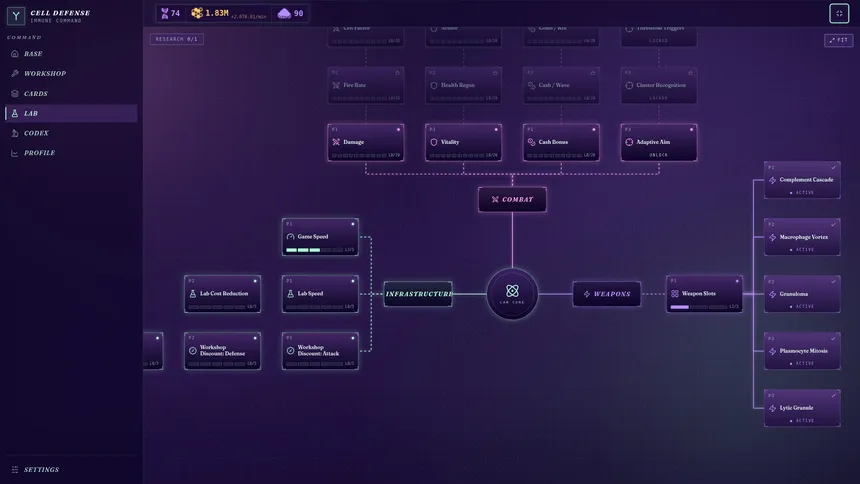This screenshot has height=484, width=860.
Task: Click the lock icon on Health Regen
Action: (x=495, y=72)
